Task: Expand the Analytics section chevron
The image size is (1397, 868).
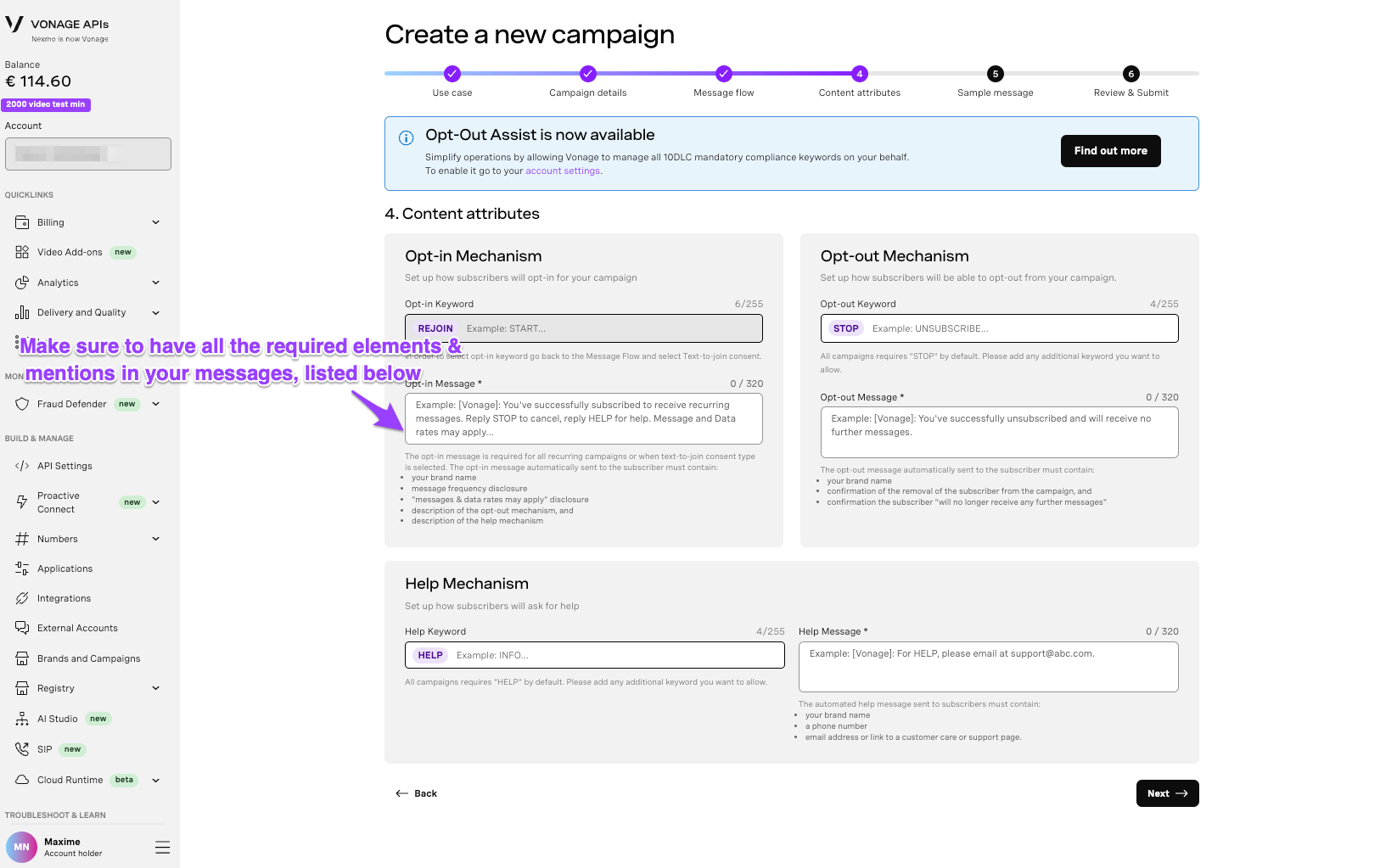Action: point(156,283)
